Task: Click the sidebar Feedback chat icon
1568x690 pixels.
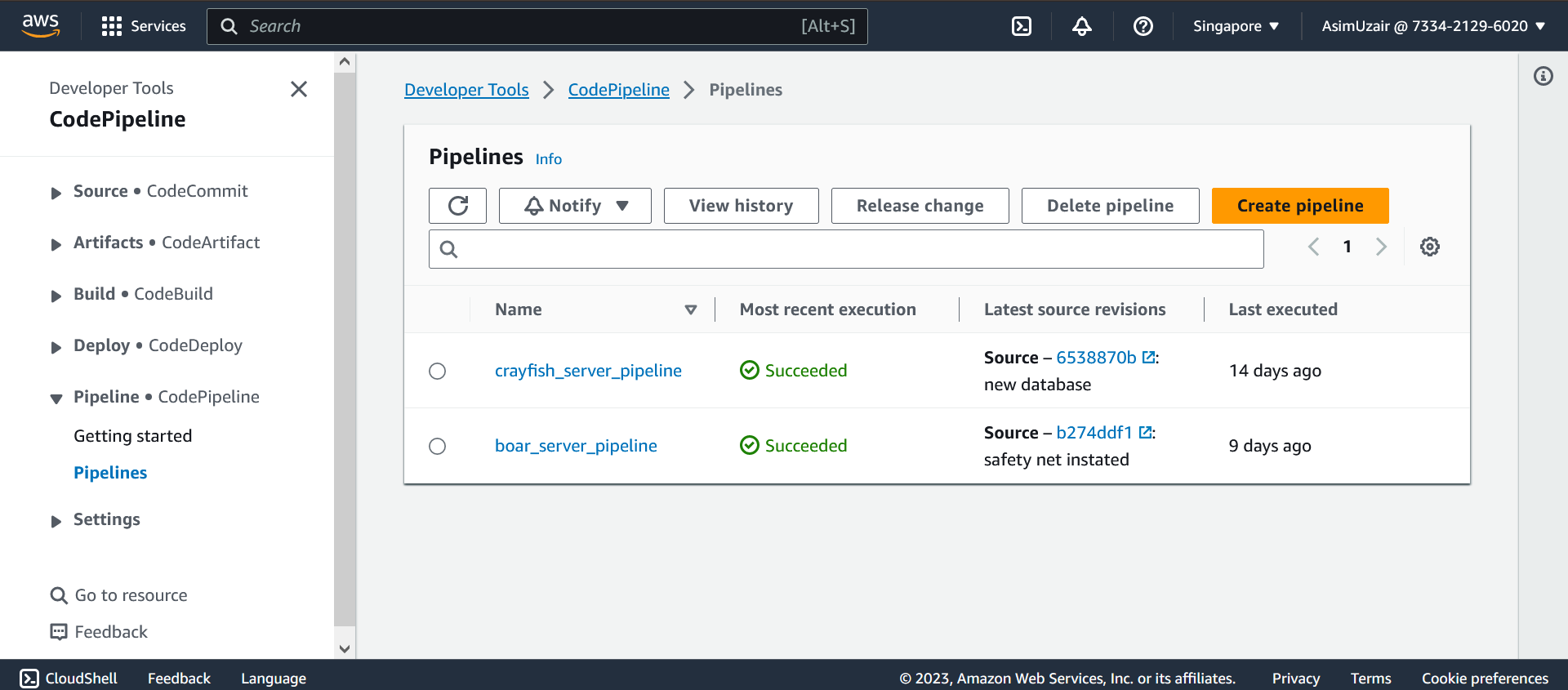Action: click(59, 632)
